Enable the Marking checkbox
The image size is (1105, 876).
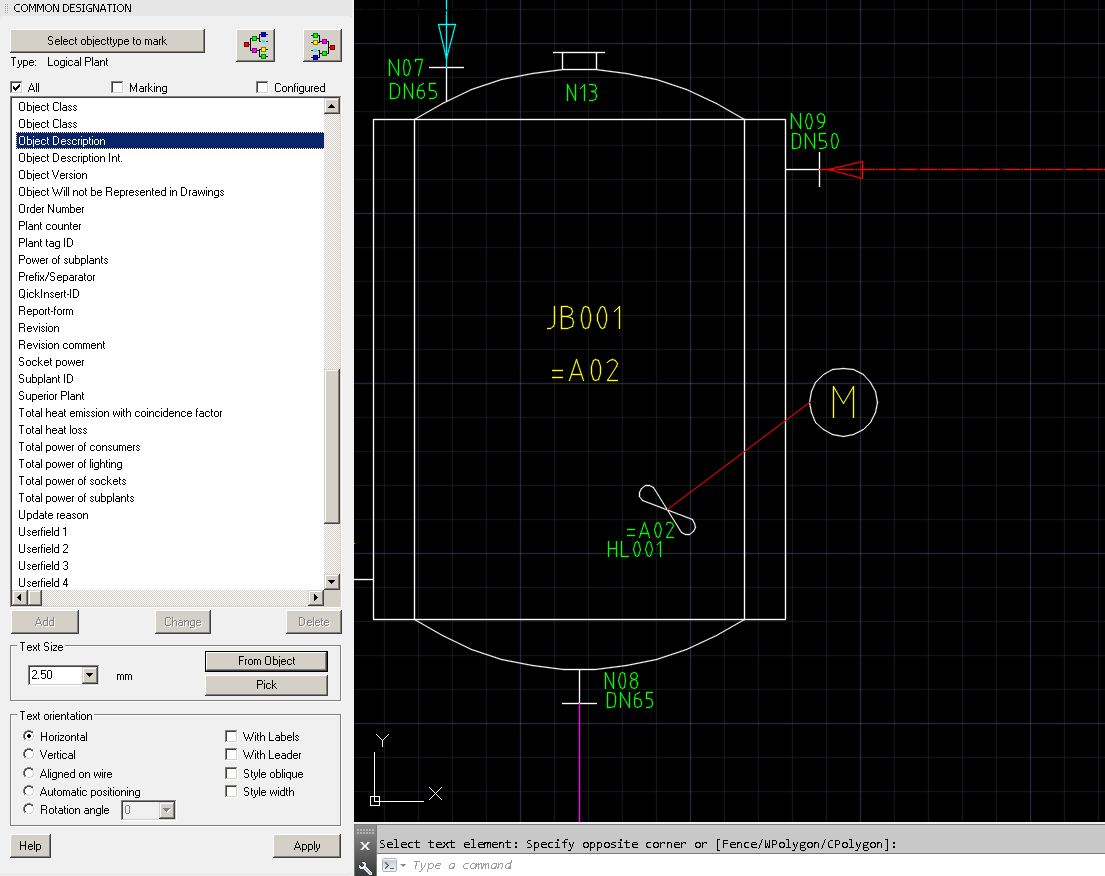pos(117,87)
